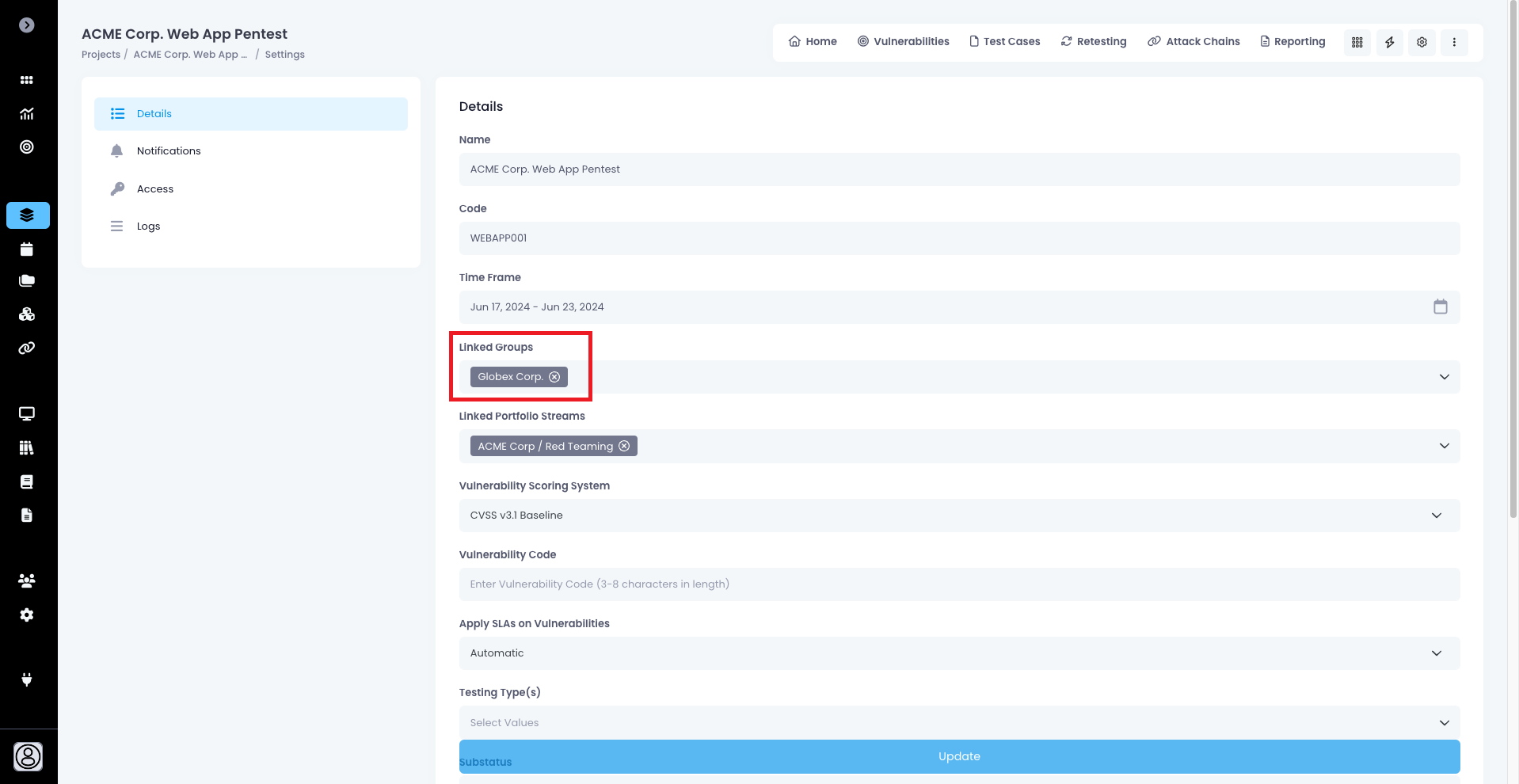
Task: Expand the left sidebar with arrow icon
Action: click(27, 25)
